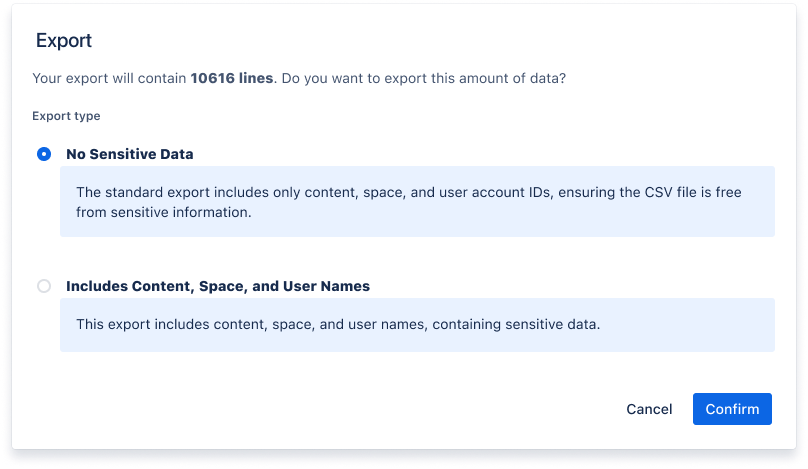Choose the Includes Content, Space, and User Names radio
The height and width of the screenshot is (469, 808).
43,286
